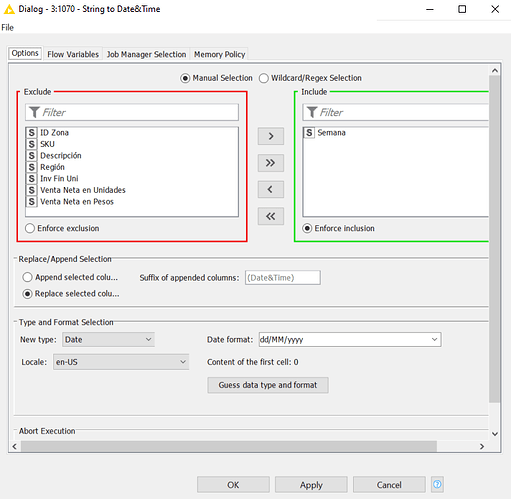Click the horizontal scrollbar at the bottom
This screenshot has width=511, height=499.
pos(229,446)
